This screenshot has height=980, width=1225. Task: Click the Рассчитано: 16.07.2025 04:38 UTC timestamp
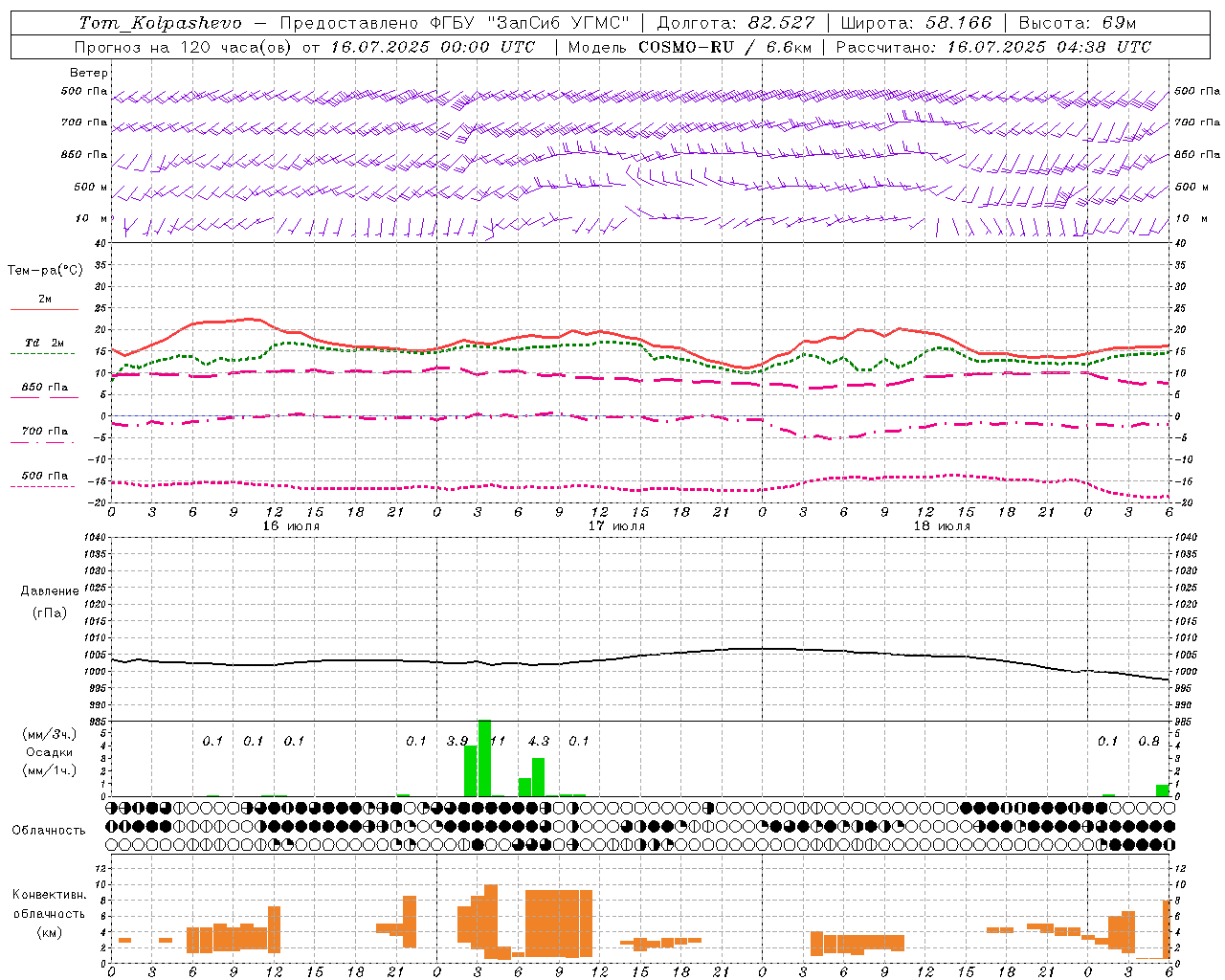point(993,47)
